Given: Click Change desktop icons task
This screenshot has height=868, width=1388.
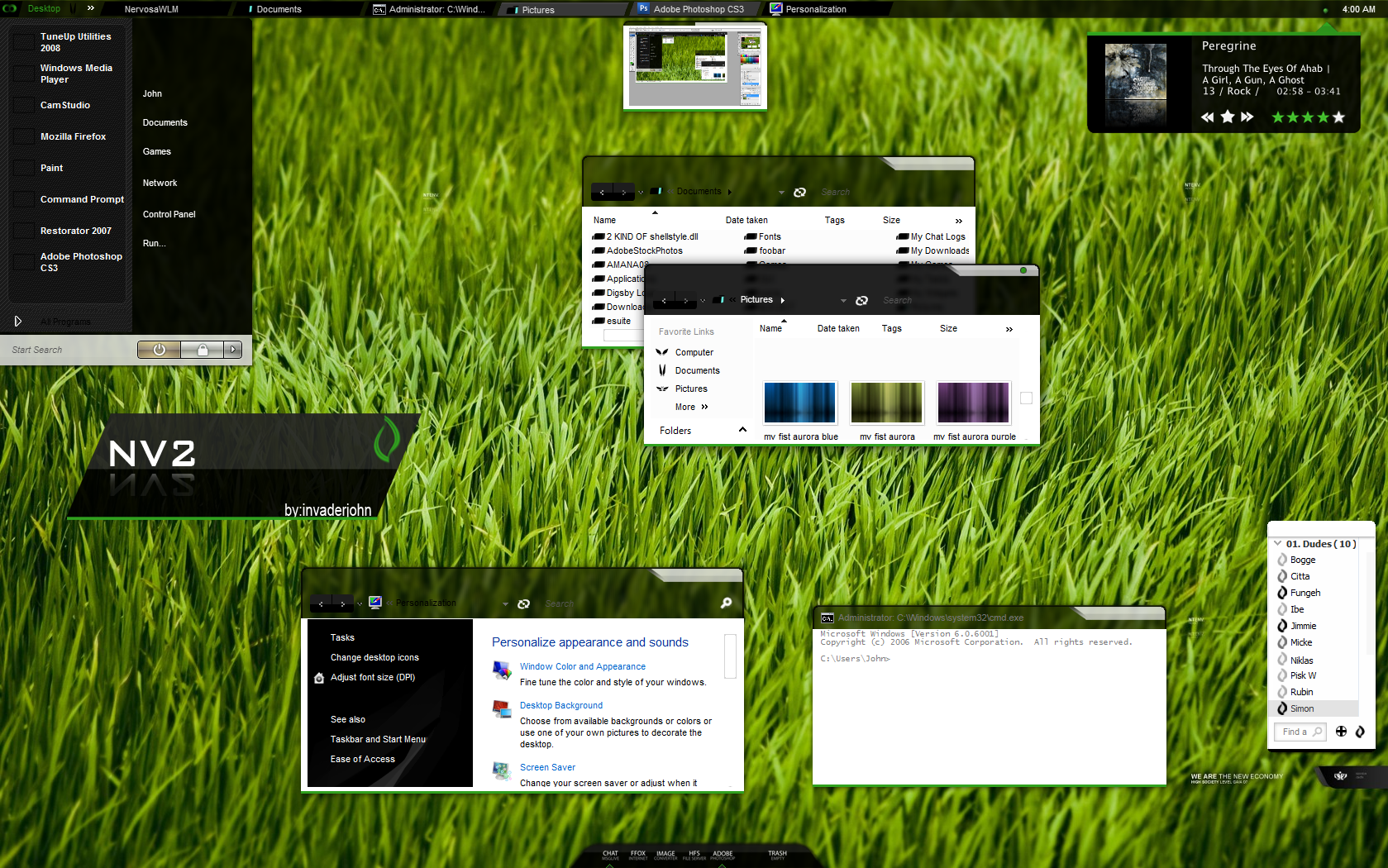Looking at the screenshot, I should pos(374,657).
